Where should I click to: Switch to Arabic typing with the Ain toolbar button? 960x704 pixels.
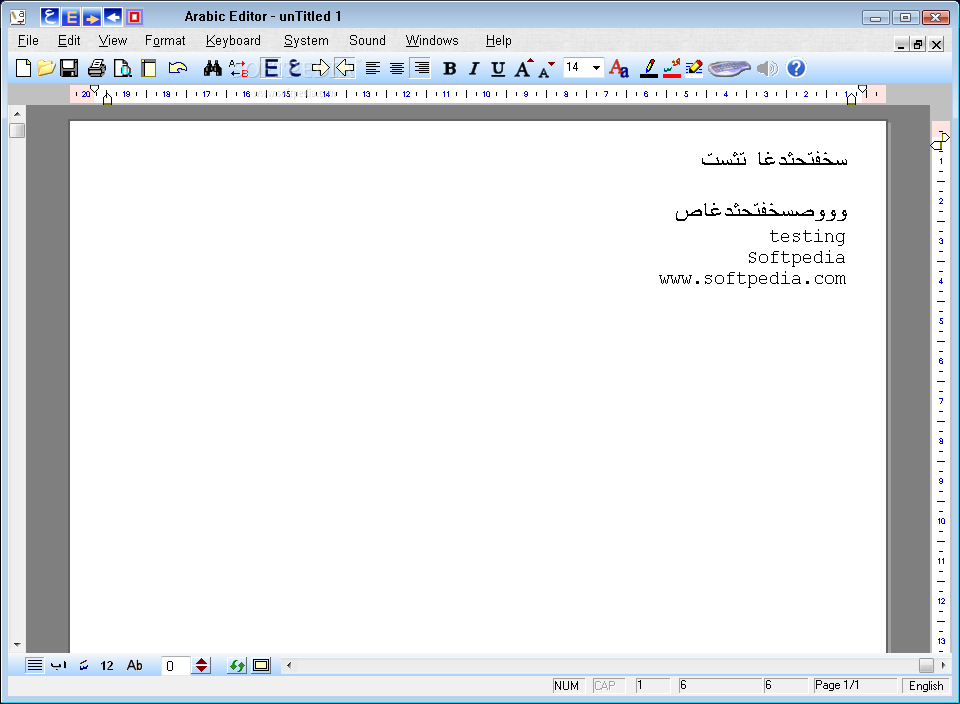point(295,68)
